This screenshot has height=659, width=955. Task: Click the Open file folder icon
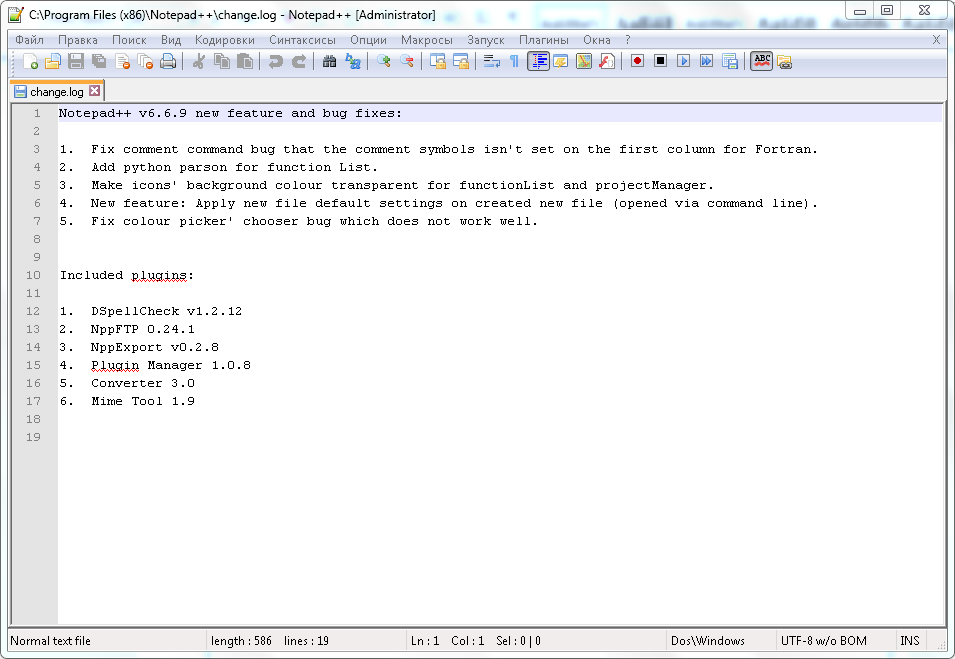click(53, 62)
